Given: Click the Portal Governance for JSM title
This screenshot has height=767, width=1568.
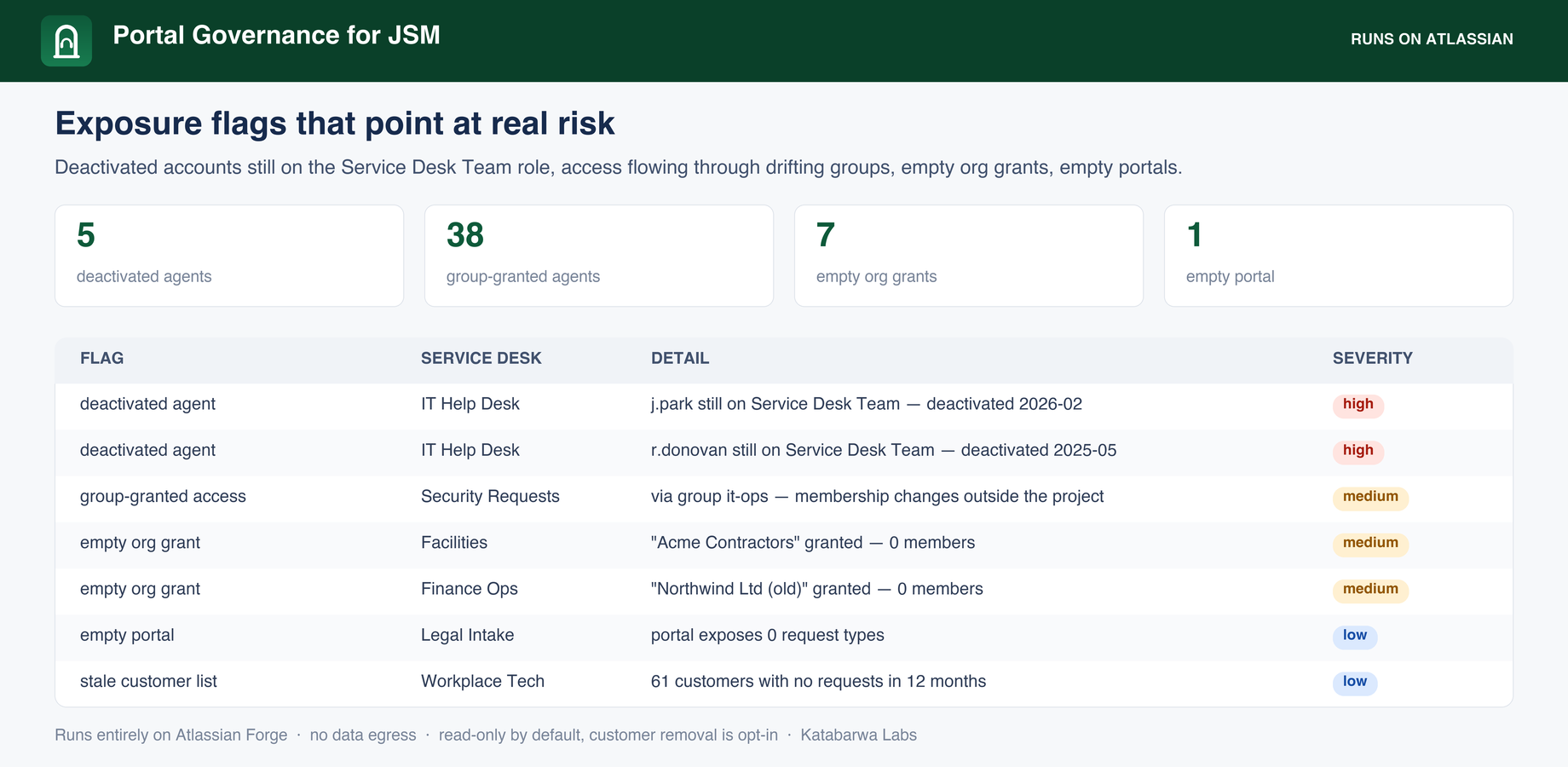Looking at the screenshot, I should tap(277, 35).
